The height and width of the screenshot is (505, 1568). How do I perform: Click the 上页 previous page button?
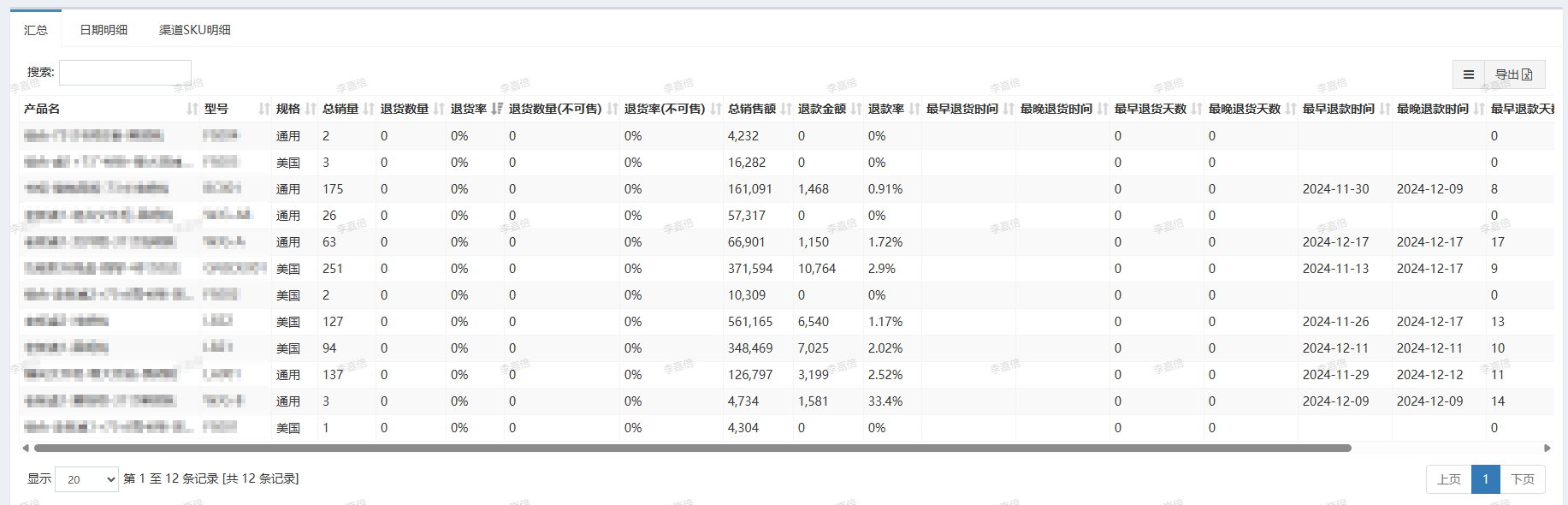pos(1448,479)
